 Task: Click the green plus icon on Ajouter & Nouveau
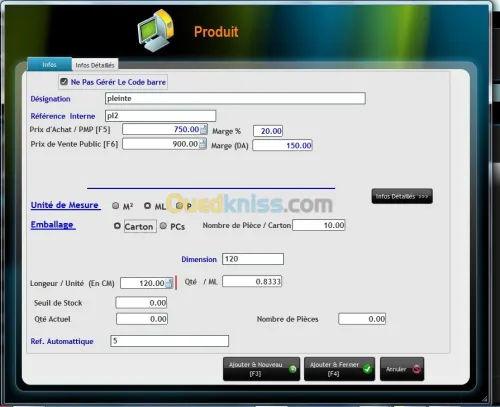292,369
